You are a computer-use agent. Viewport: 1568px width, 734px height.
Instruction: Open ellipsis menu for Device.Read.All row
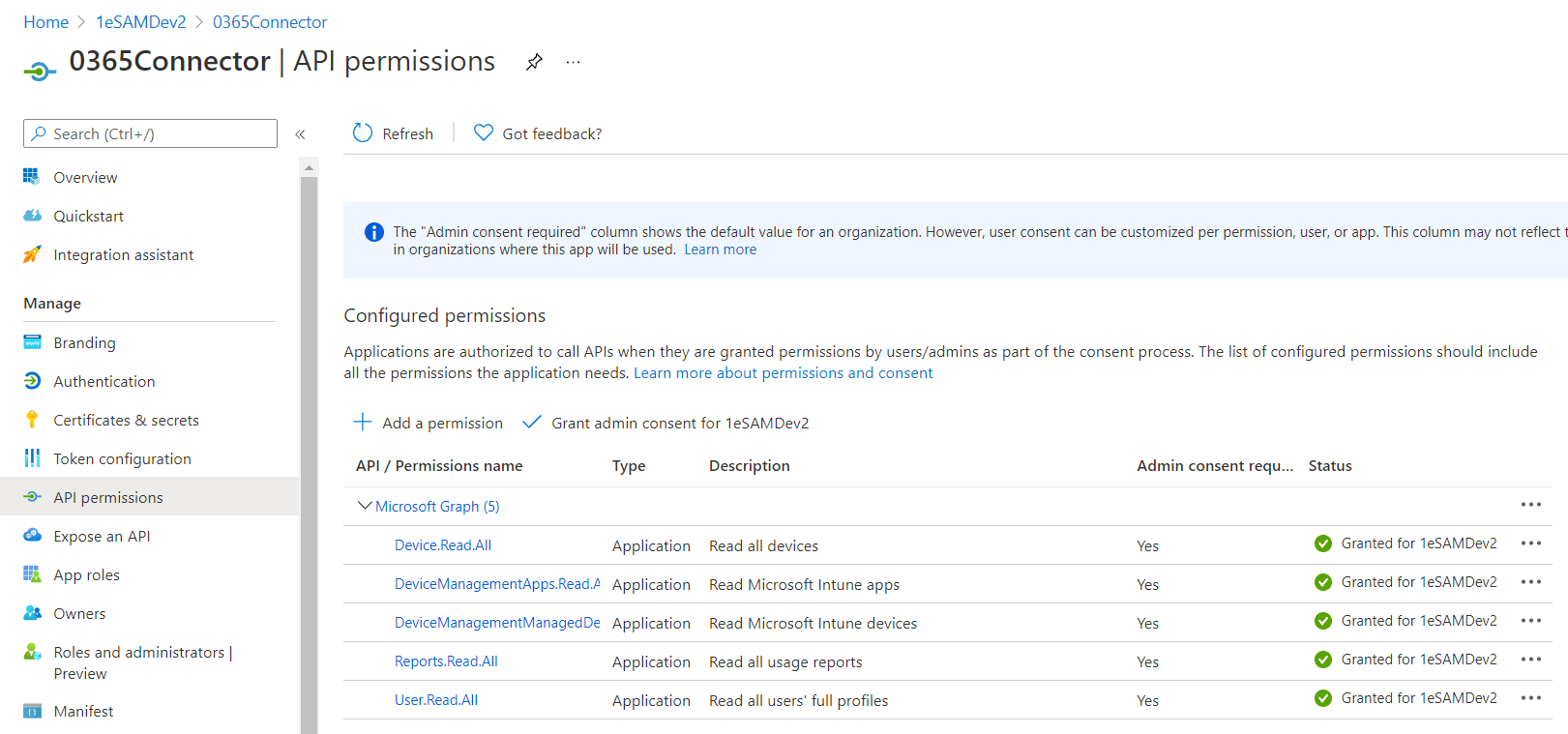click(x=1530, y=543)
